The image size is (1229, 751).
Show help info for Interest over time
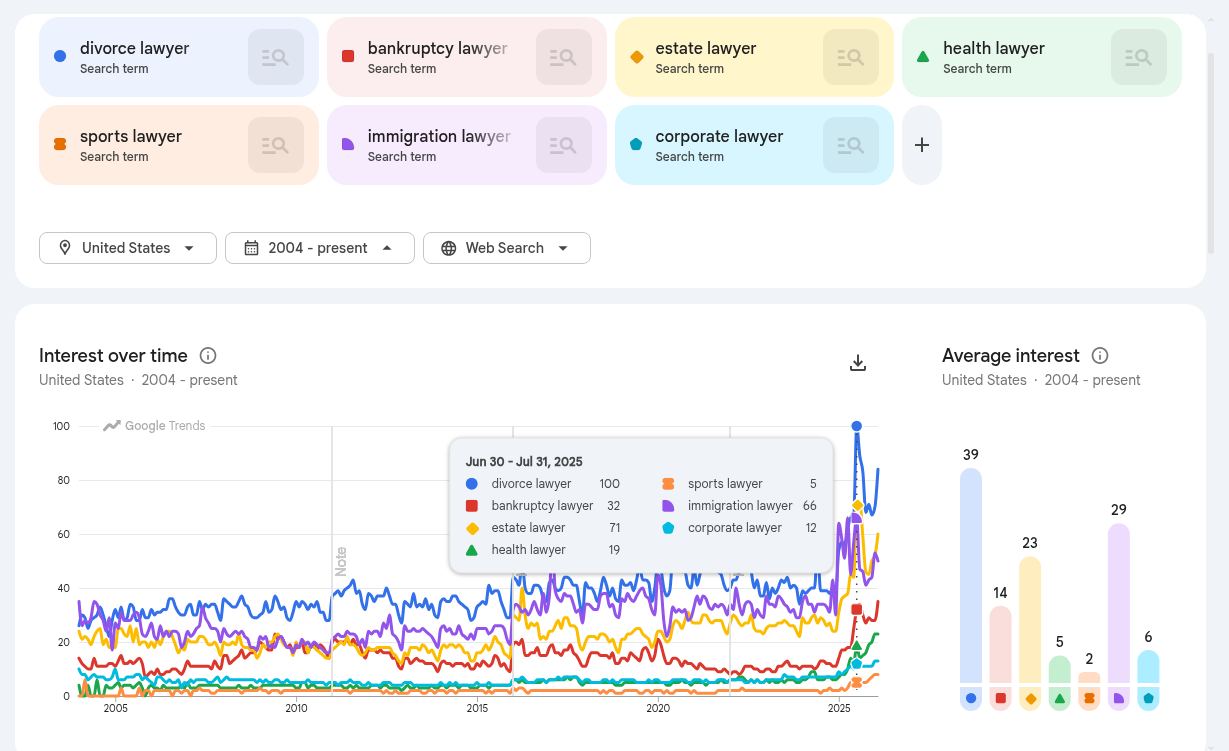tap(208, 355)
